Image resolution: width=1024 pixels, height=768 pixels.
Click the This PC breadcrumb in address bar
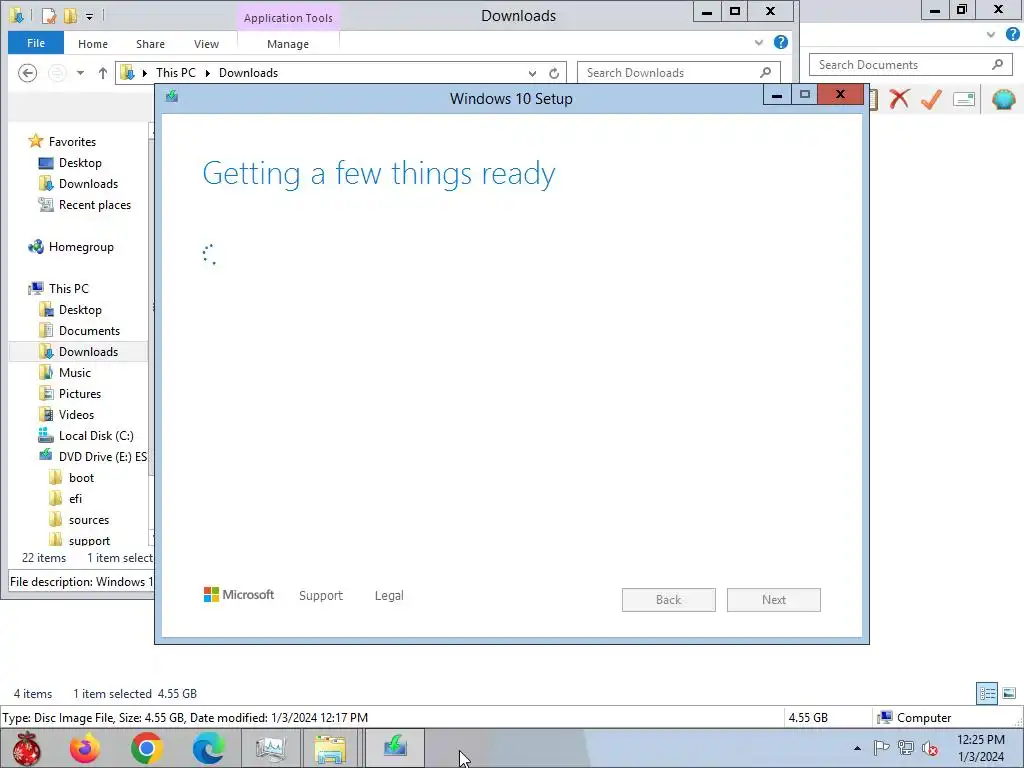click(176, 72)
